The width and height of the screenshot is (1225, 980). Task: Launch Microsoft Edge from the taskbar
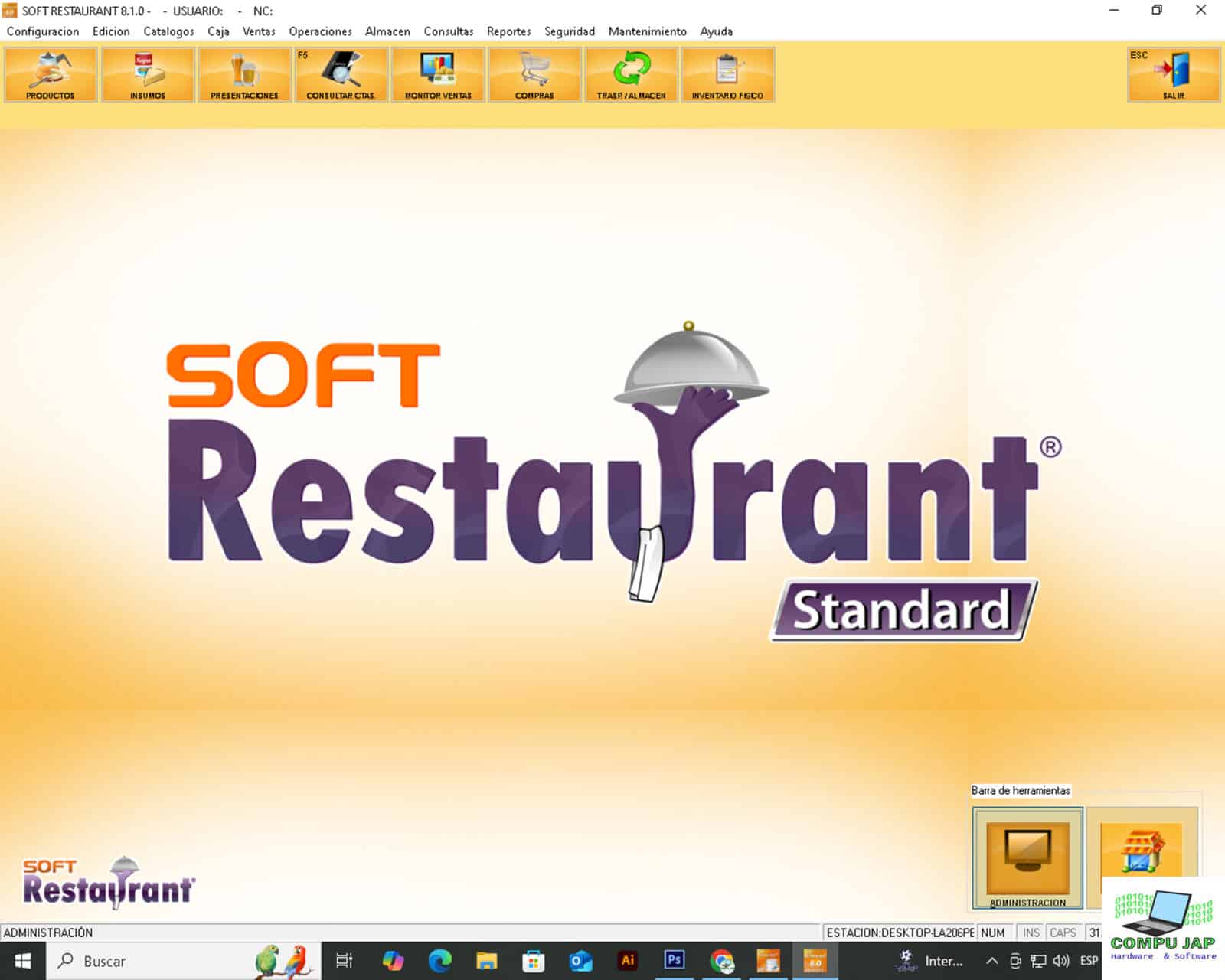click(x=440, y=961)
